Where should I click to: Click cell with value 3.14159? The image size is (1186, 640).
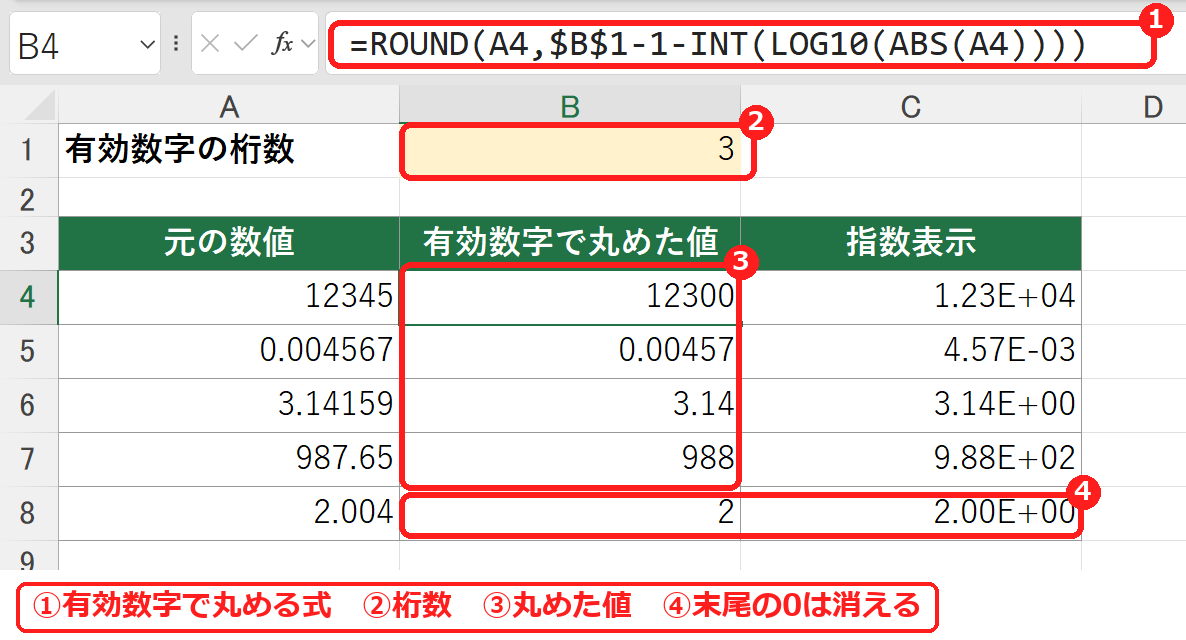pos(229,405)
